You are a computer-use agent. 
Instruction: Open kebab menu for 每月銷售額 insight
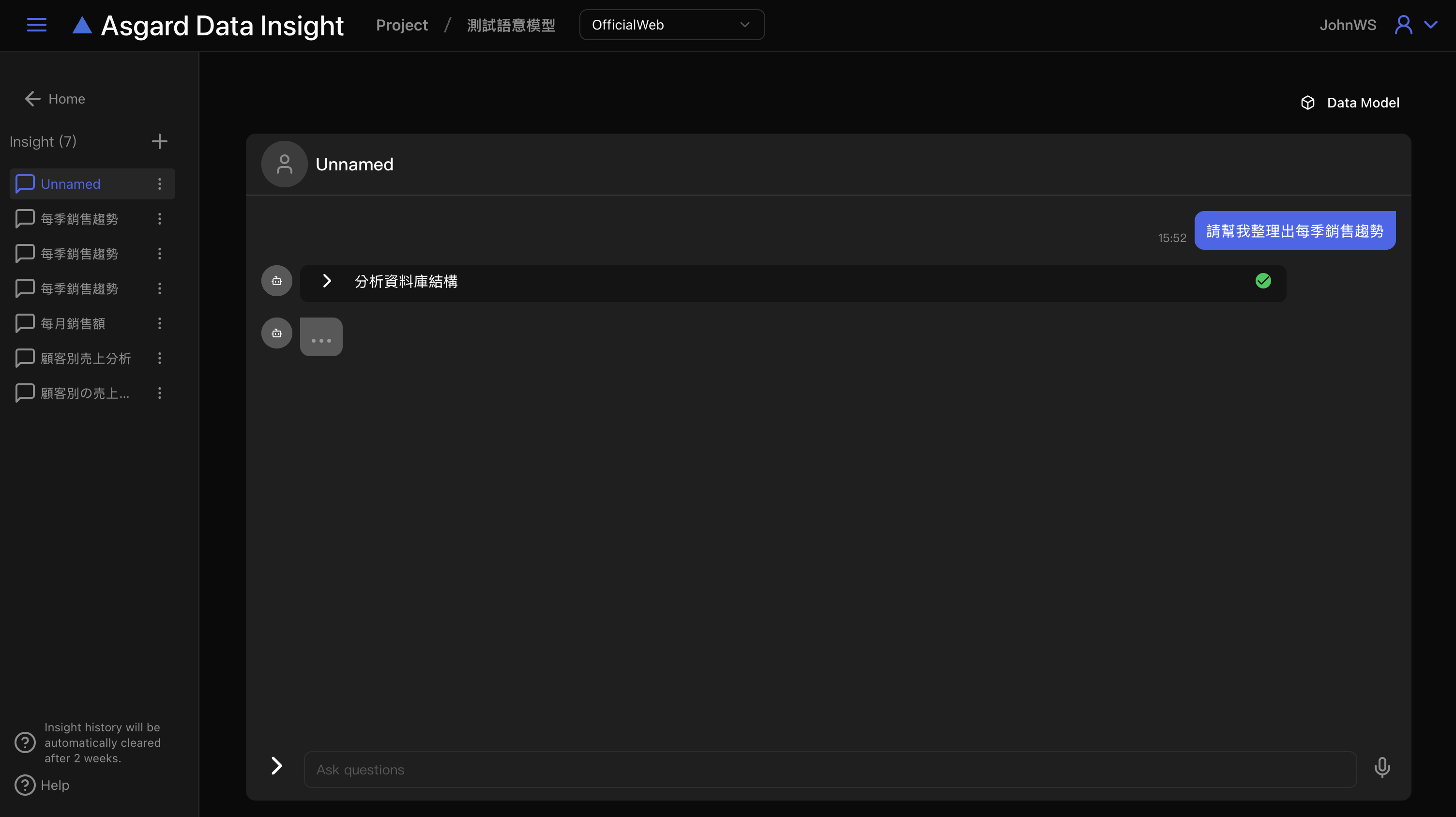pos(159,324)
